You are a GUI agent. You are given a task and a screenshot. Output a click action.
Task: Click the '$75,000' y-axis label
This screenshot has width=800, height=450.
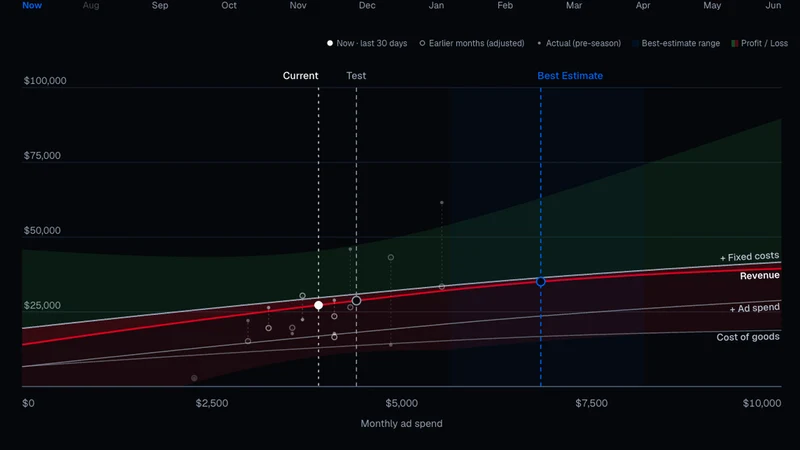(42, 156)
